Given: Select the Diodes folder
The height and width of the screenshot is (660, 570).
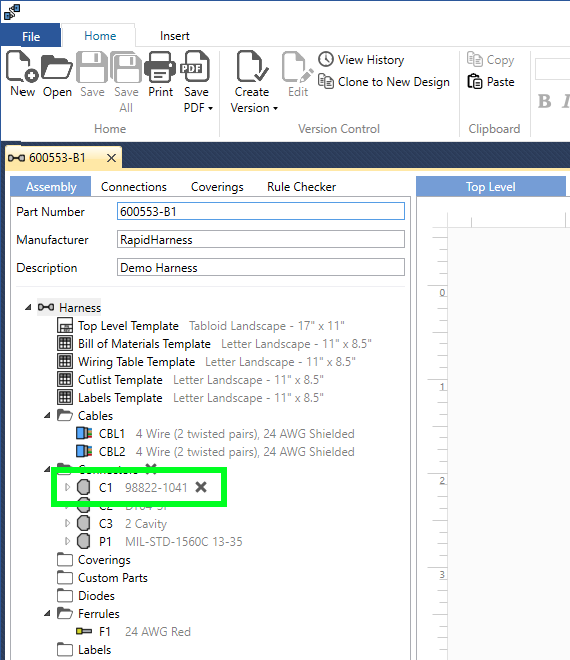Looking at the screenshot, I should tap(86, 596).
